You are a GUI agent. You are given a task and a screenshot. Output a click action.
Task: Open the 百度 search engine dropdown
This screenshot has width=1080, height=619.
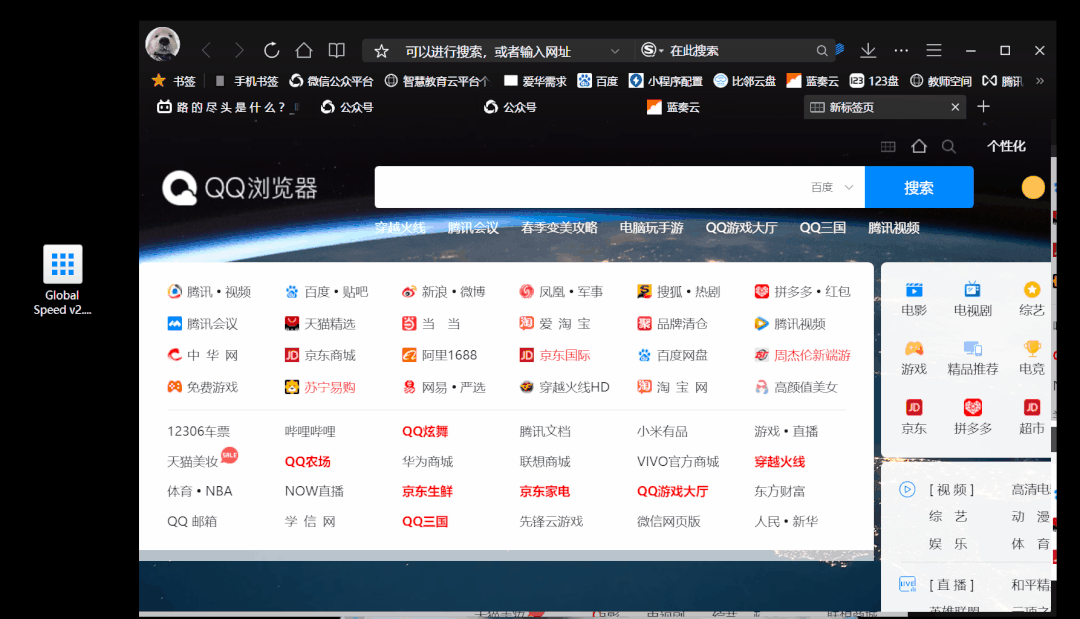832,187
